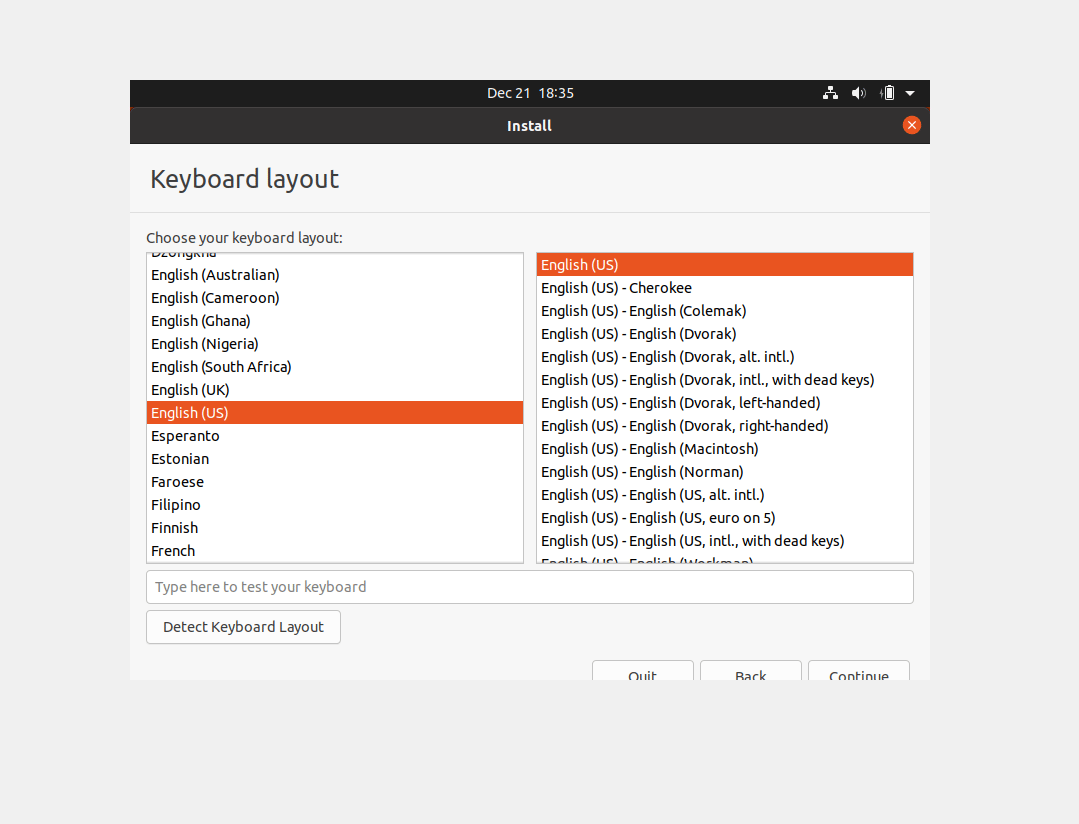Choose English (US, euro on 5) variant
This screenshot has height=824, width=1079.
click(725, 518)
